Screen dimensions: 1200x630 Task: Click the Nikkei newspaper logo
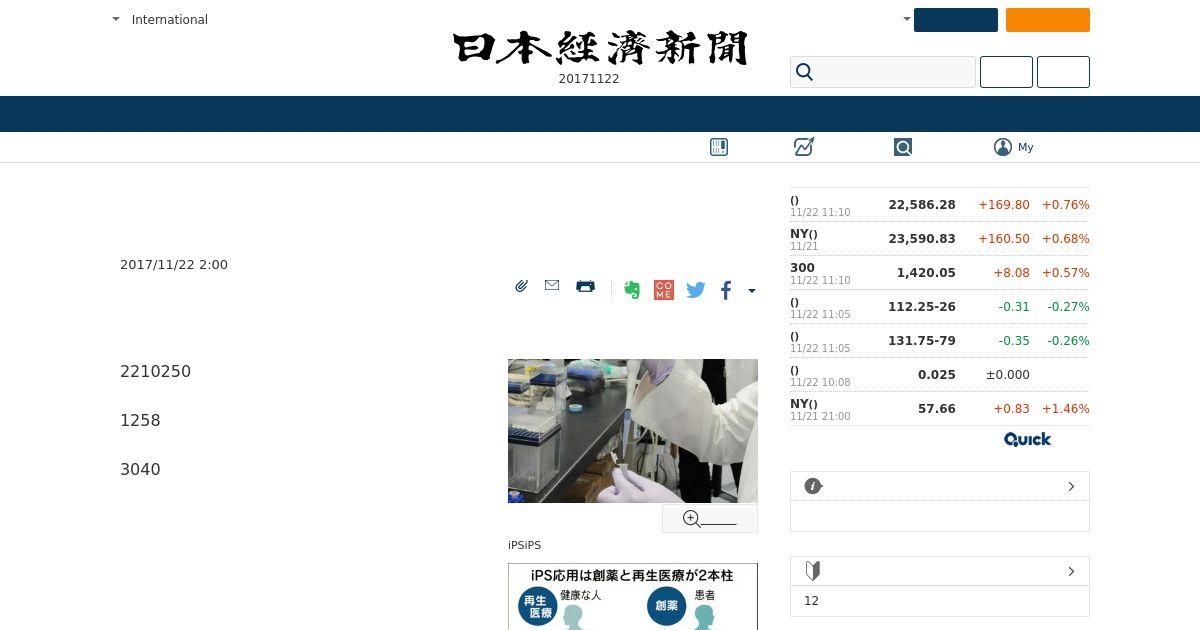pos(600,48)
